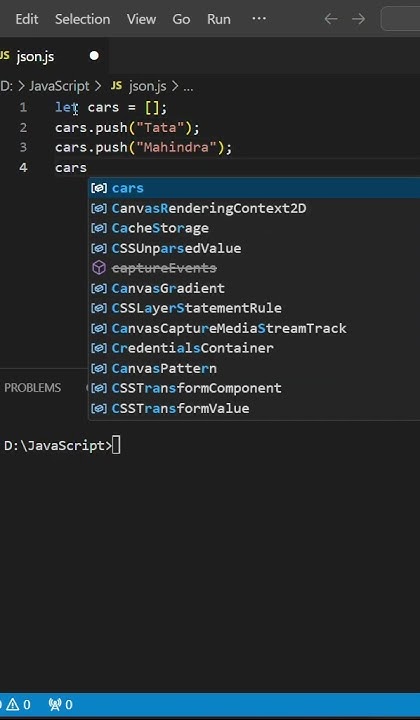Click the cars text on line 4
The image size is (420, 720).
pos(71,168)
